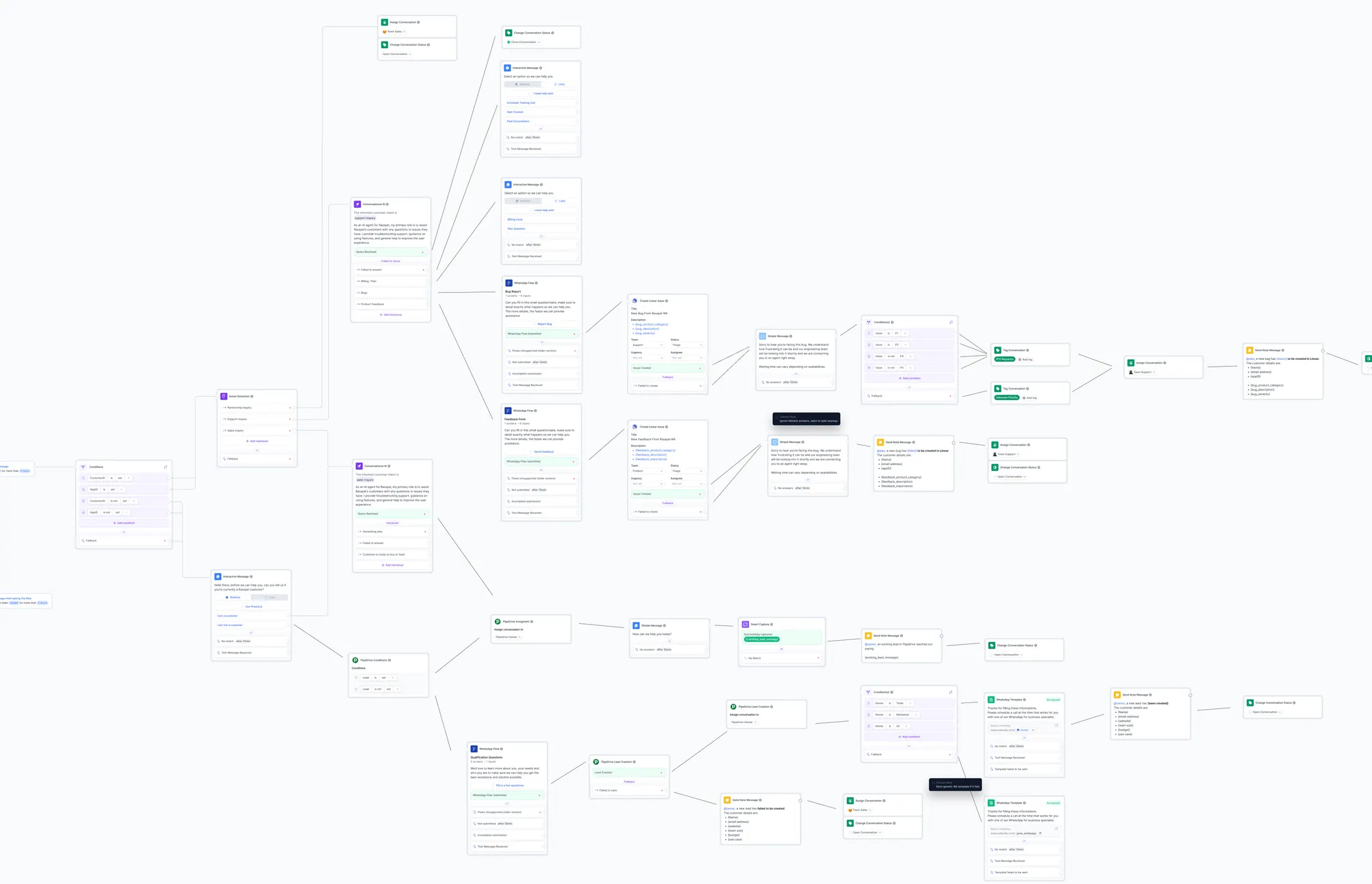Screen dimensions: 1372x884
Task: Select the Conversational AI node icon
Action: (358, 204)
